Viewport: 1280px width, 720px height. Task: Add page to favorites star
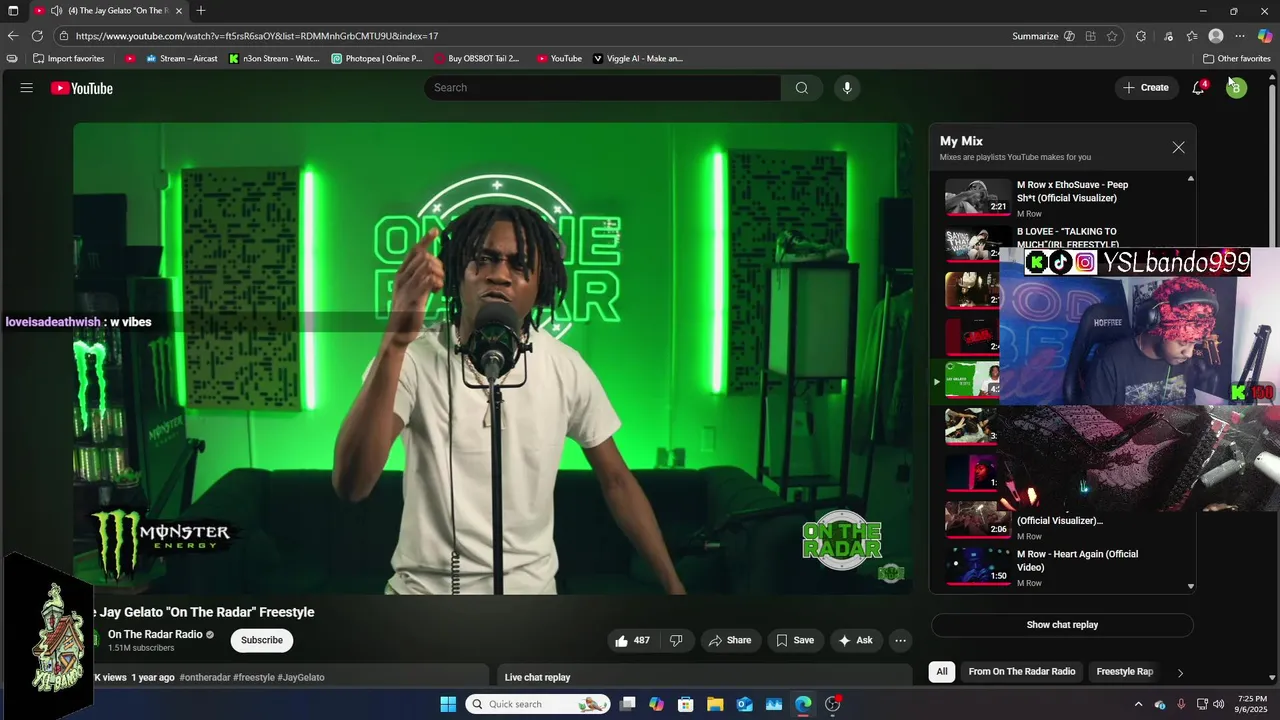coord(1112,36)
